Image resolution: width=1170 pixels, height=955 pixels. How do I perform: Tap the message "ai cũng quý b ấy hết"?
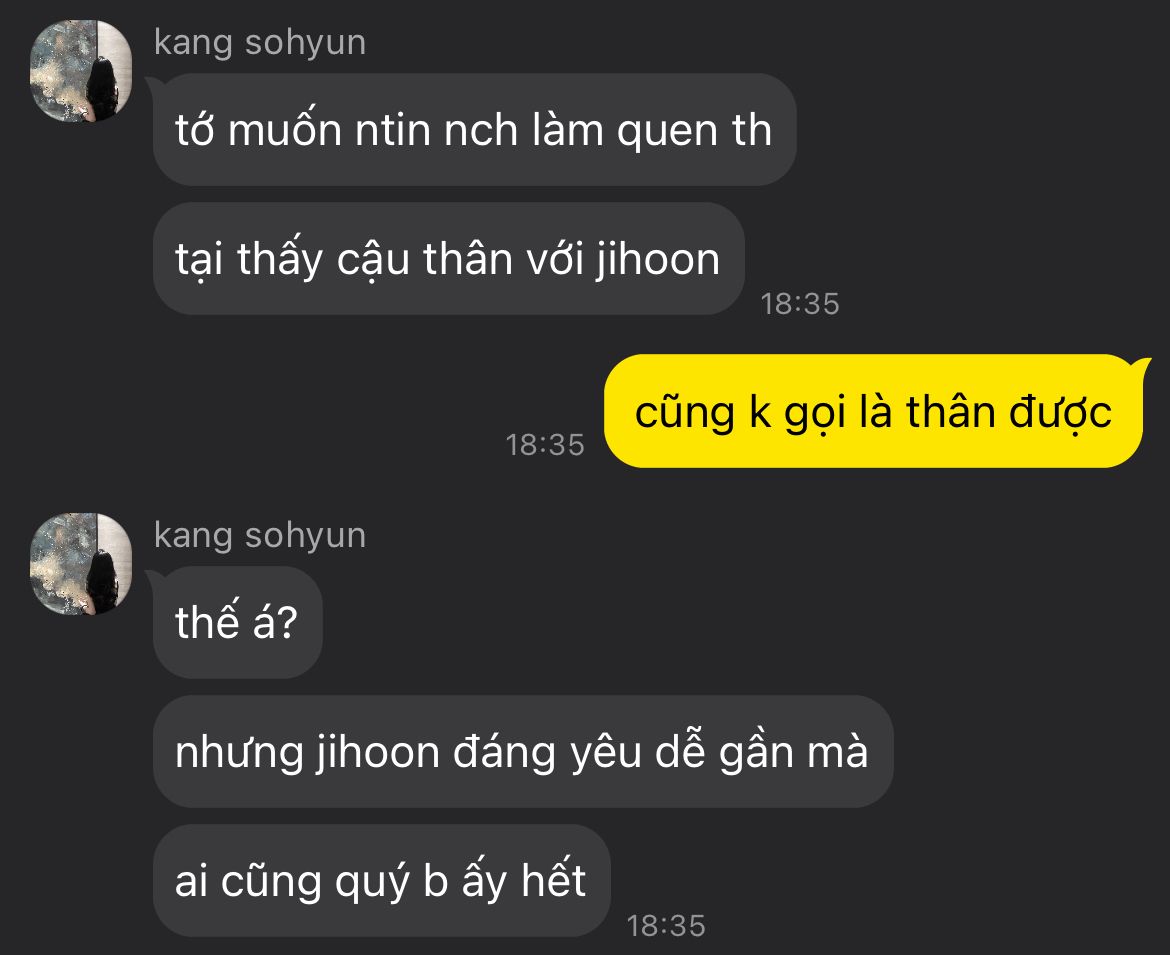pyautogui.click(x=381, y=880)
